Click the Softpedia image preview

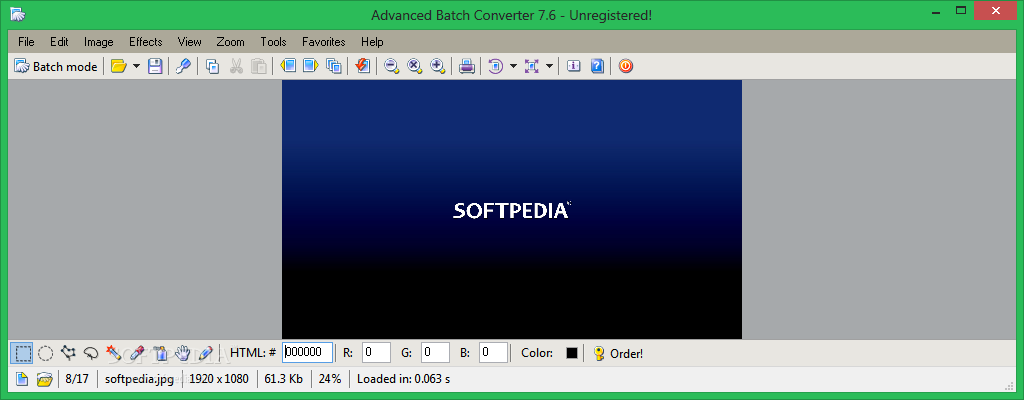pyautogui.click(x=512, y=209)
